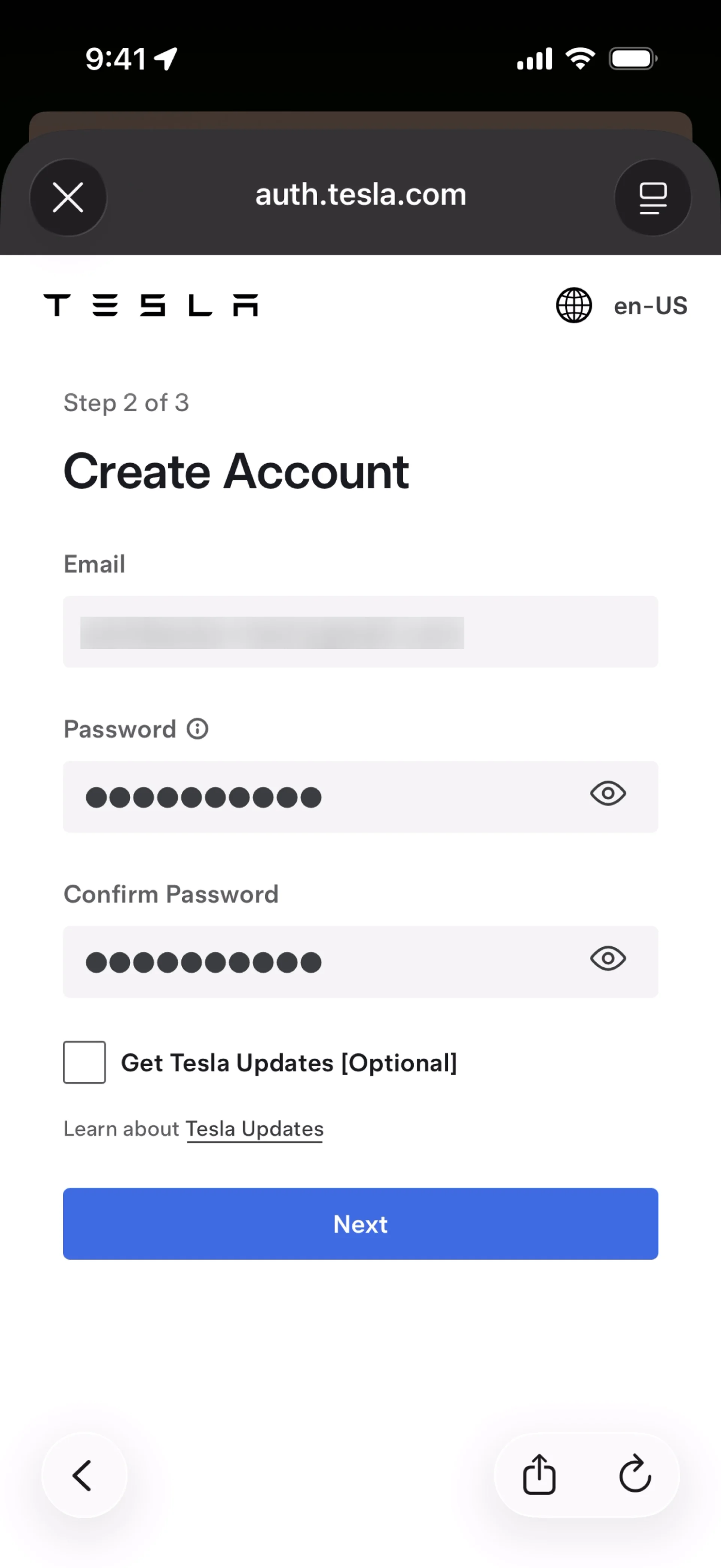Click the globe language icon

pyautogui.click(x=574, y=305)
